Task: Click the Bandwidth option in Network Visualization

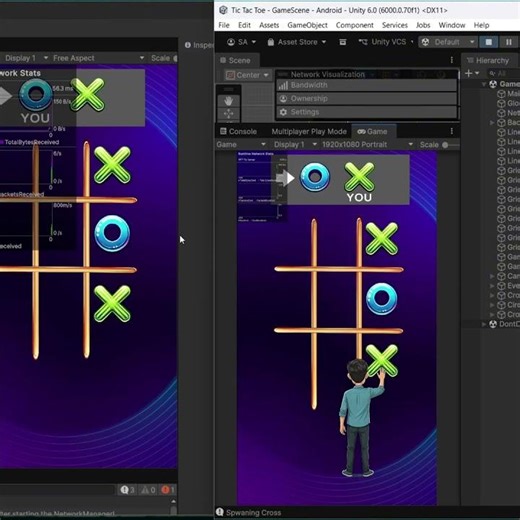Action: click(x=366, y=85)
